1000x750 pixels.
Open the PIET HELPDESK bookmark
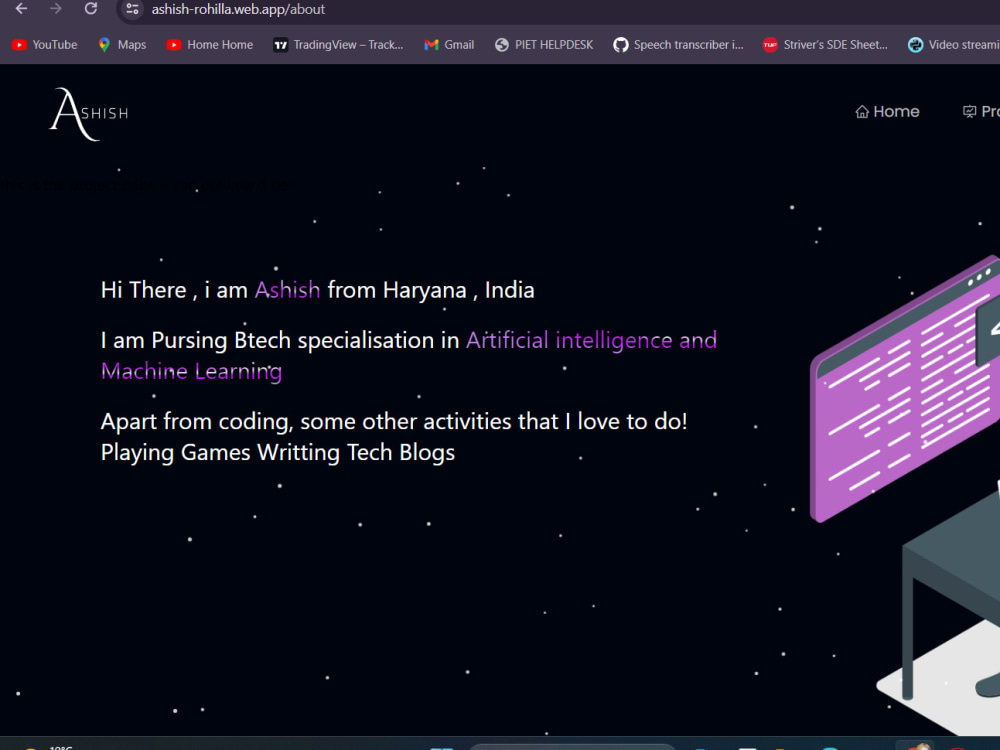pyautogui.click(x=544, y=45)
